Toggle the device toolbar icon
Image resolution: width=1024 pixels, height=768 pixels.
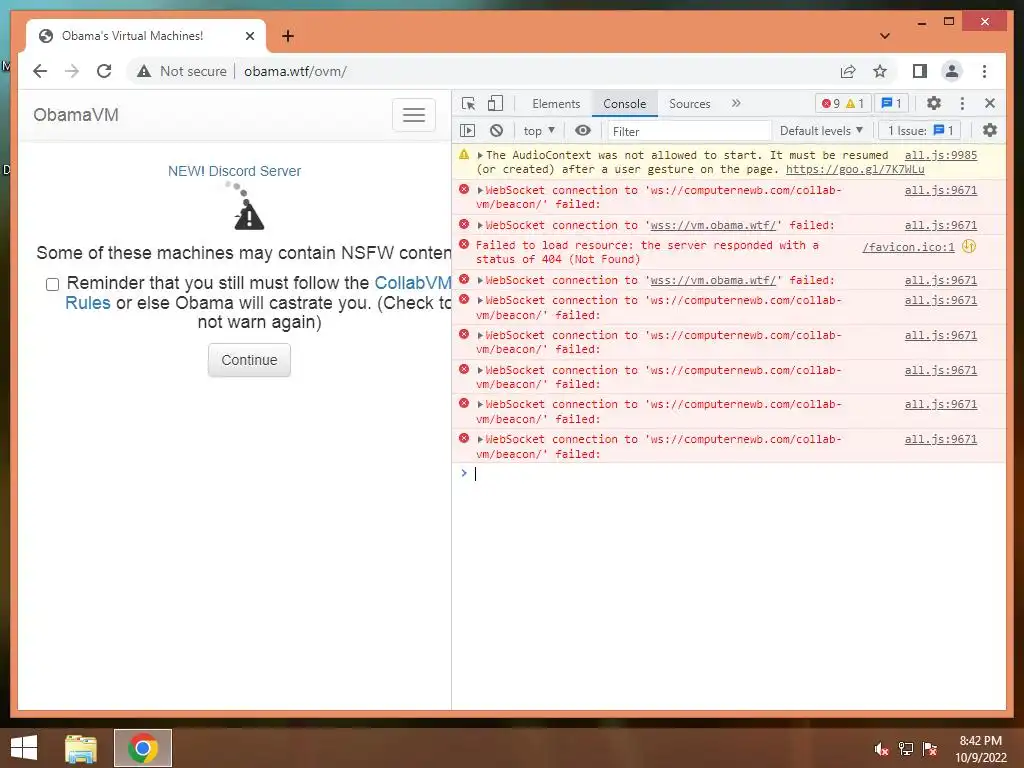click(496, 103)
